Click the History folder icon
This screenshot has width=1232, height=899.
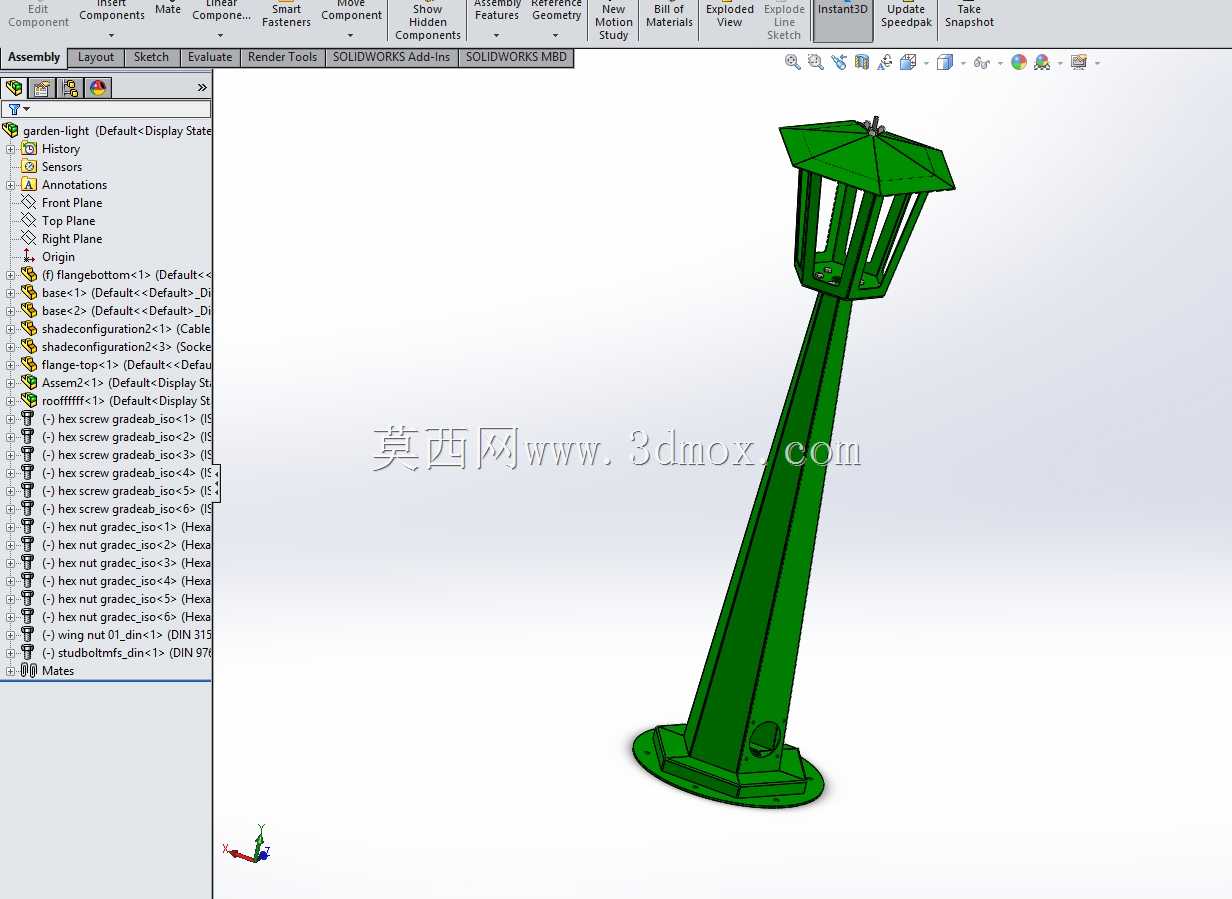pyautogui.click(x=29, y=149)
